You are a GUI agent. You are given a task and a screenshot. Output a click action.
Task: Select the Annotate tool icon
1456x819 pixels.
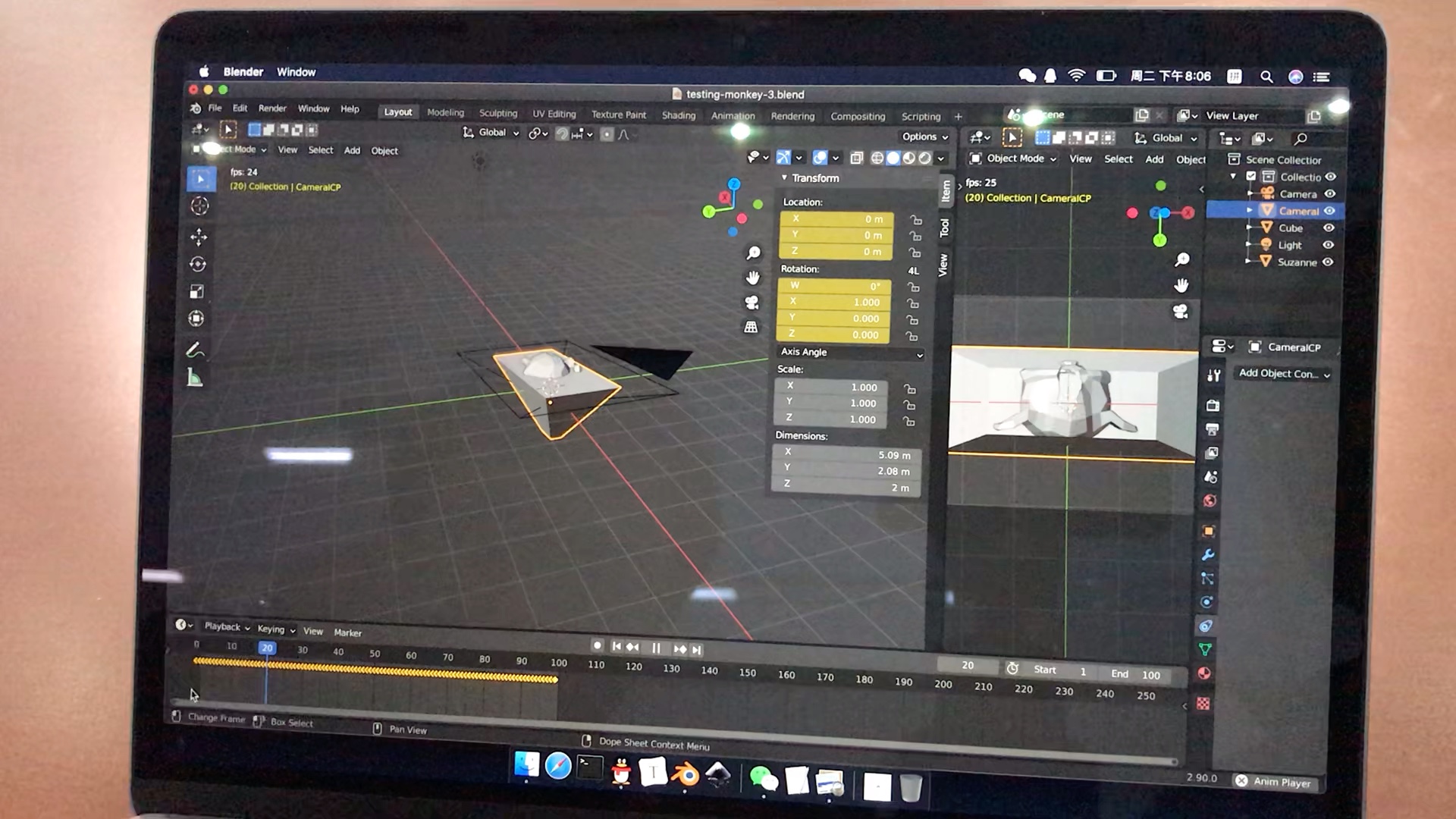(197, 348)
